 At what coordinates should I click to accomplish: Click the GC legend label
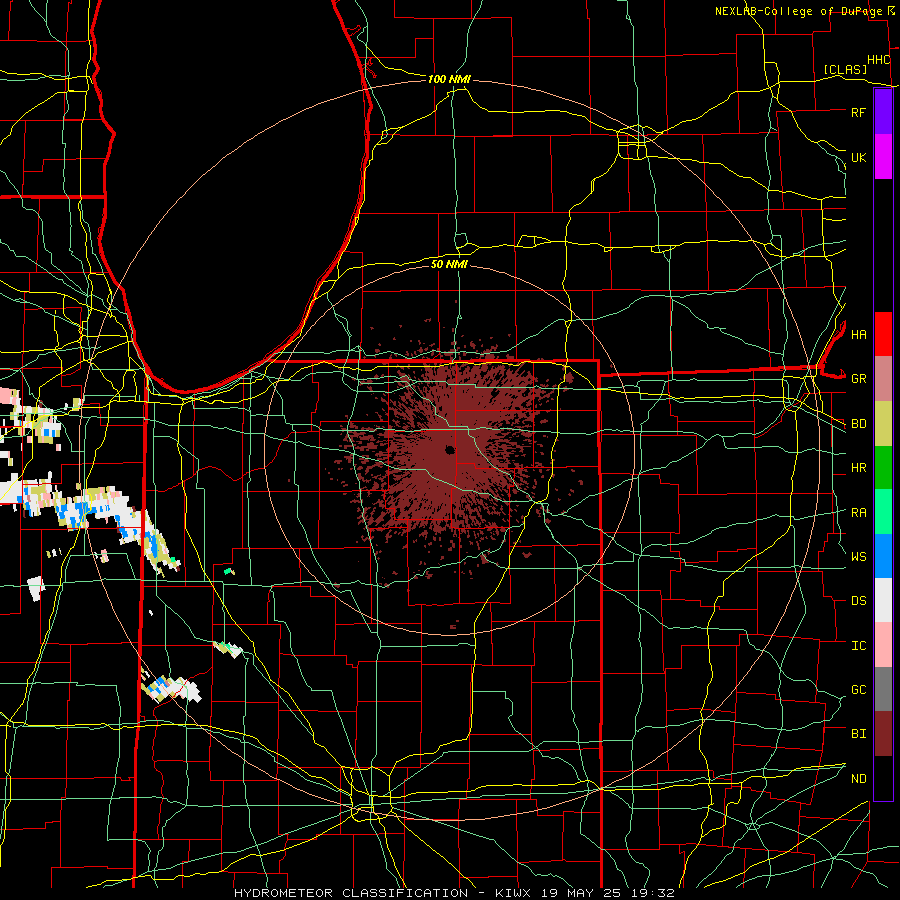coord(858,689)
